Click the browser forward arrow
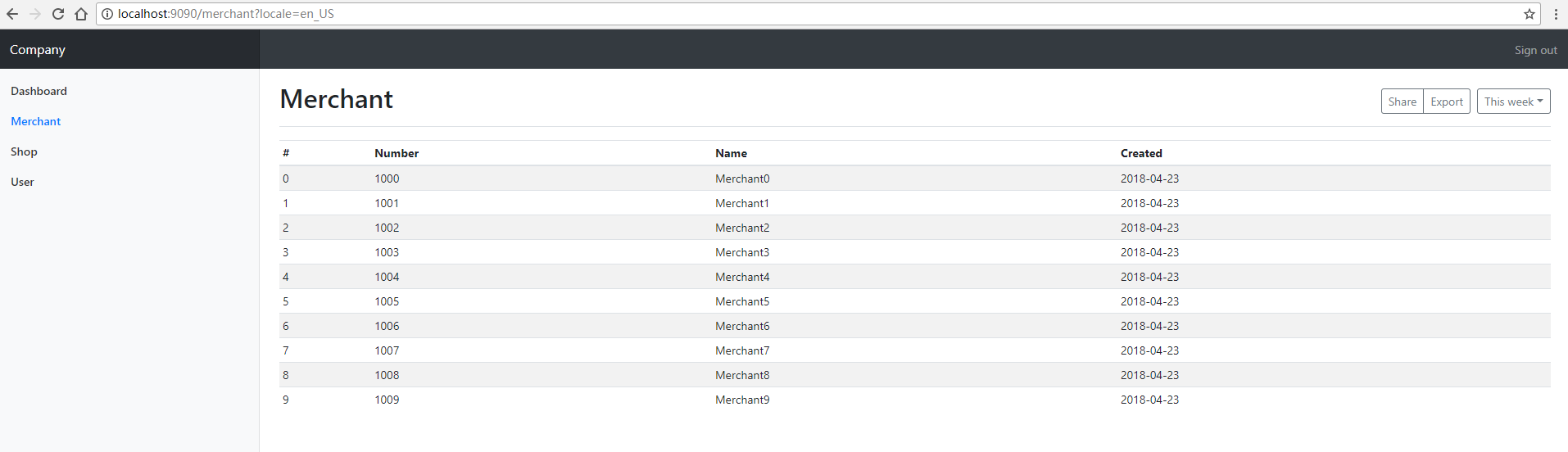 pyautogui.click(x=35, y=14)
